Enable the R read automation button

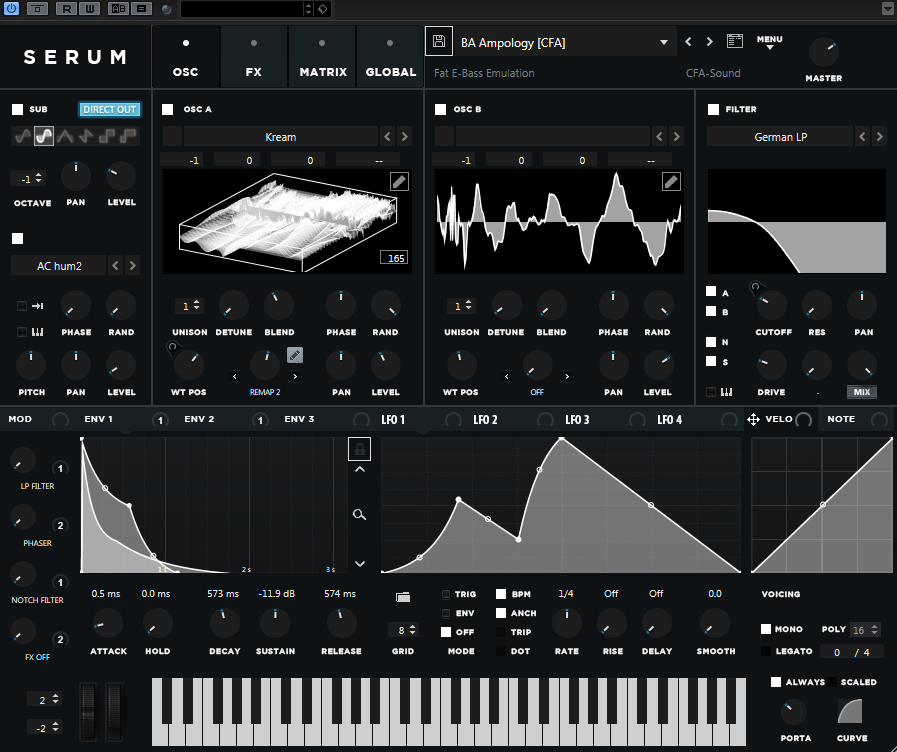point(67,9)
